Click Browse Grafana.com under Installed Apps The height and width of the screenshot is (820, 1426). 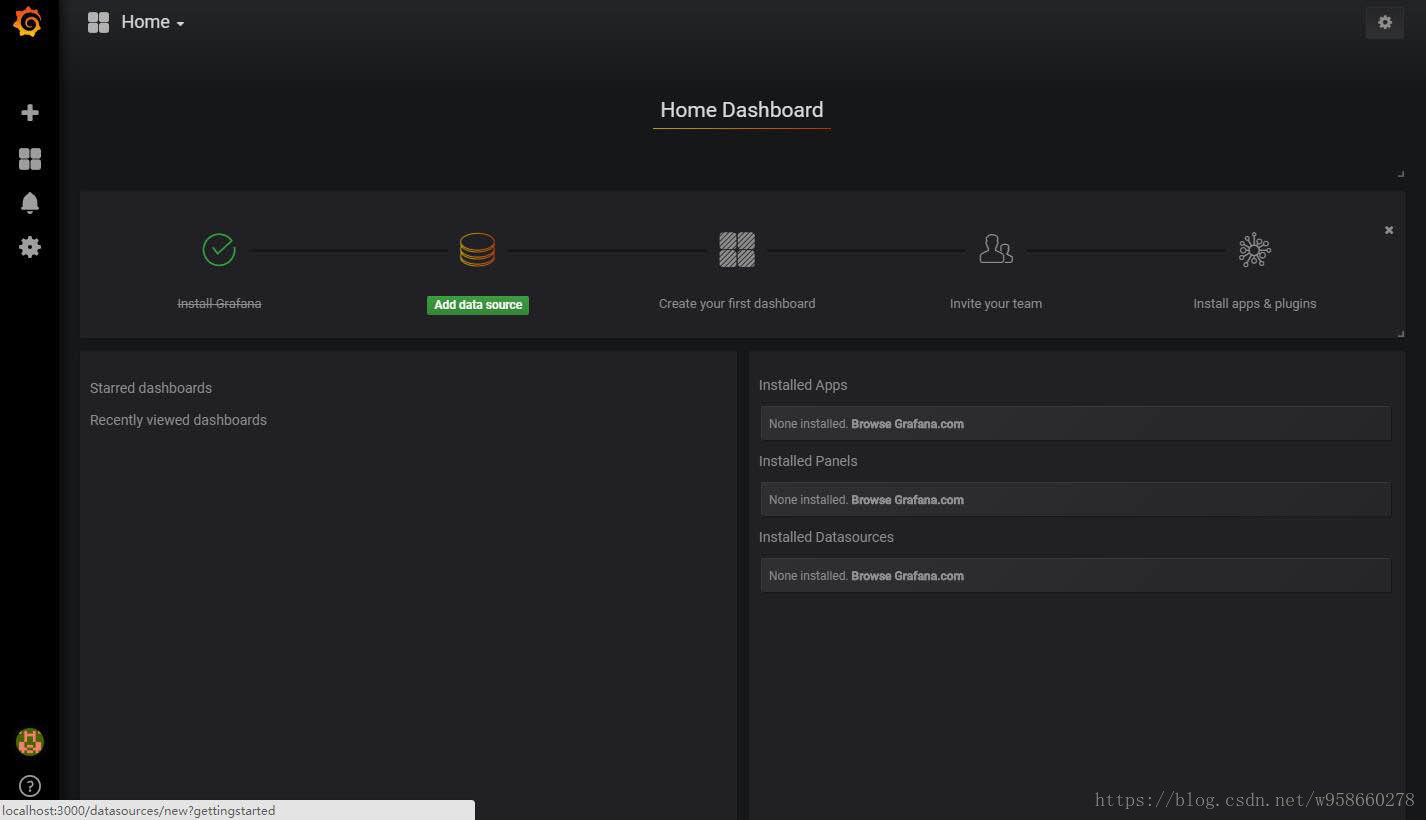(907, 424)
